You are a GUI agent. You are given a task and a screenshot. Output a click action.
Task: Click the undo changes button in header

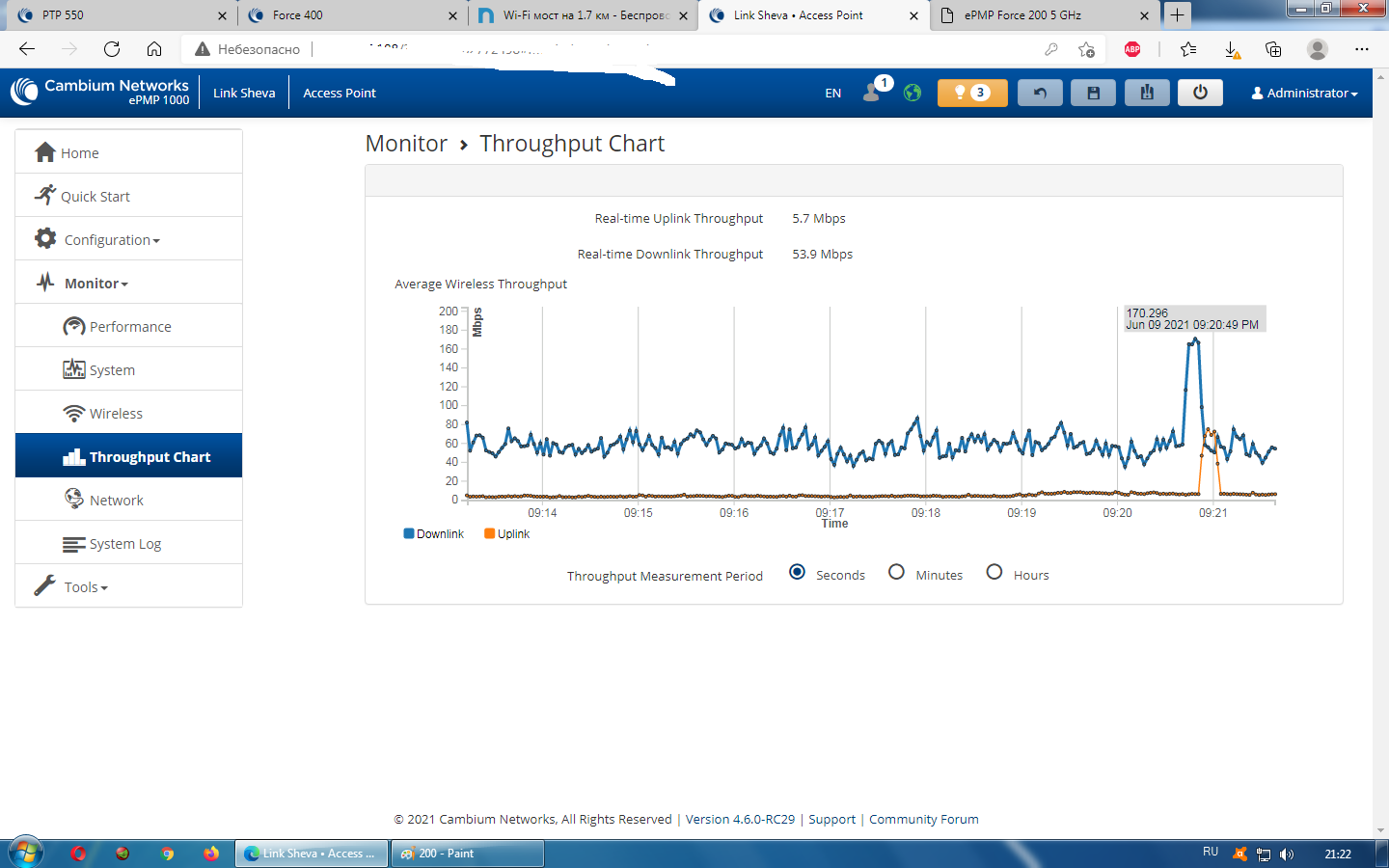point(1040,93)
